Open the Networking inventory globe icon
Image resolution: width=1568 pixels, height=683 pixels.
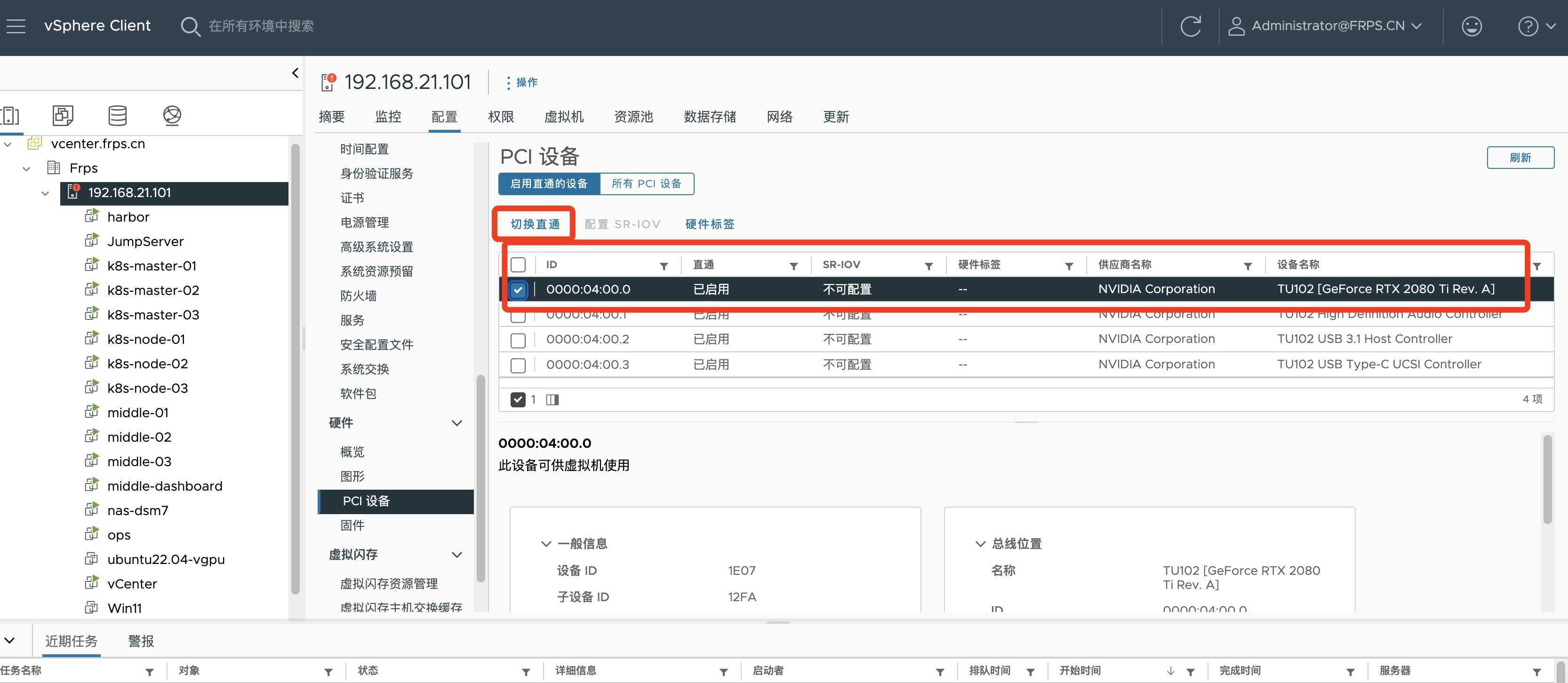(x=172, y=116)
